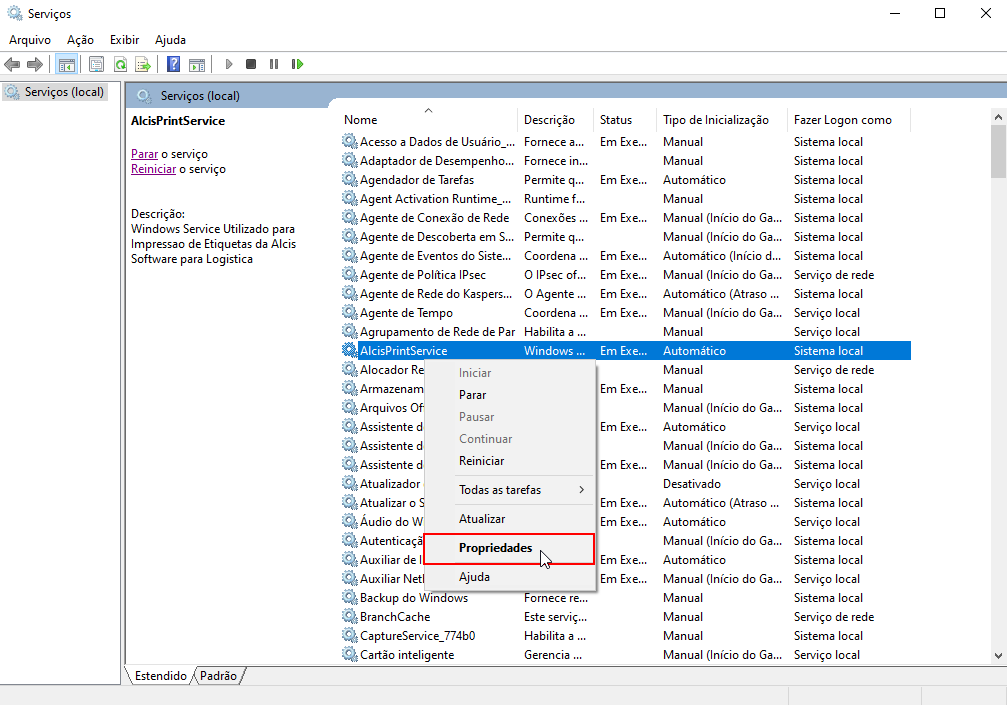Open the Exibir menu
The height and width of the screenshot is (705, 1007).
pos(125,40)
